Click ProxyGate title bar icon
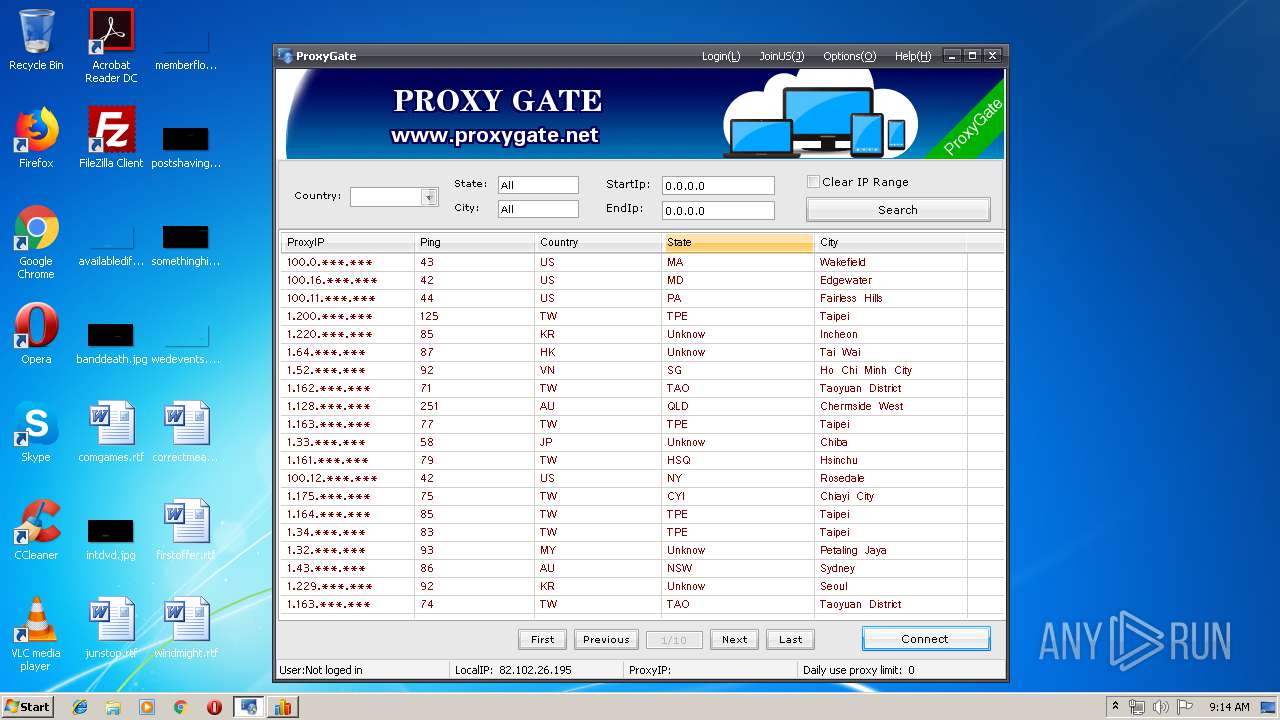 pyautogui.click(x=285, y=56)
